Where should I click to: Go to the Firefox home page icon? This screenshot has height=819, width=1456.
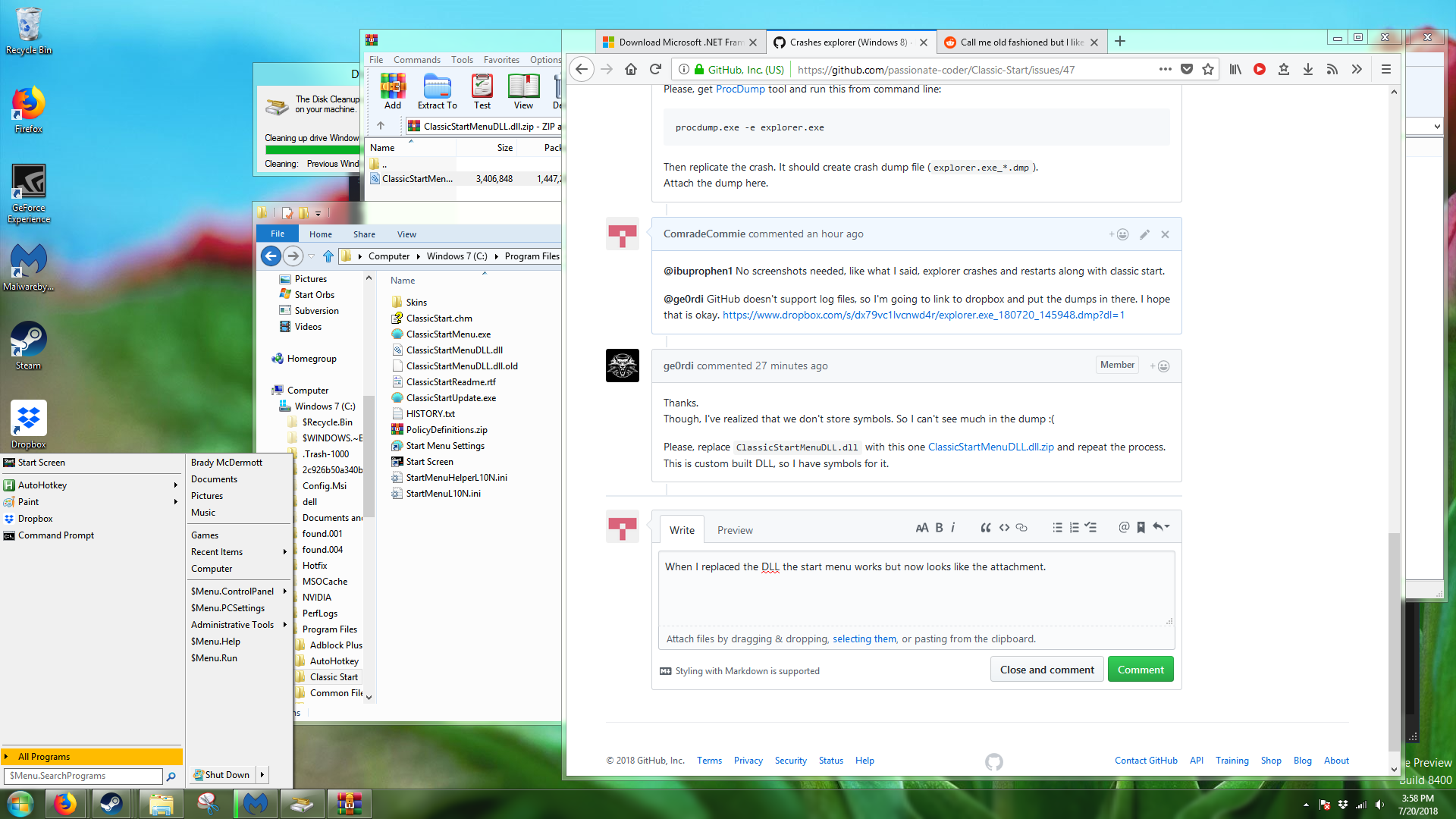[x=631, y=69]
